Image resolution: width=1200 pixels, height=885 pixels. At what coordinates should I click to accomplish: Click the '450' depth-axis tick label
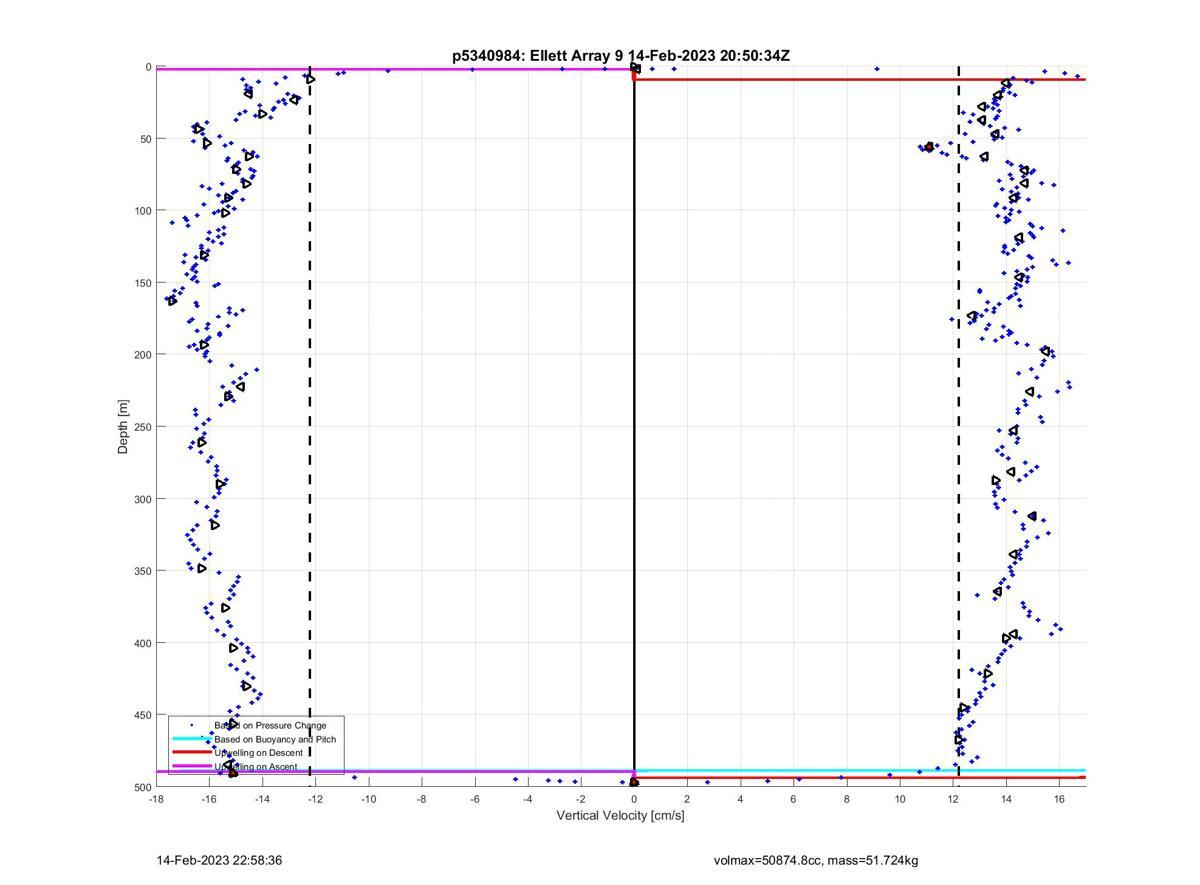coord(142,715)
